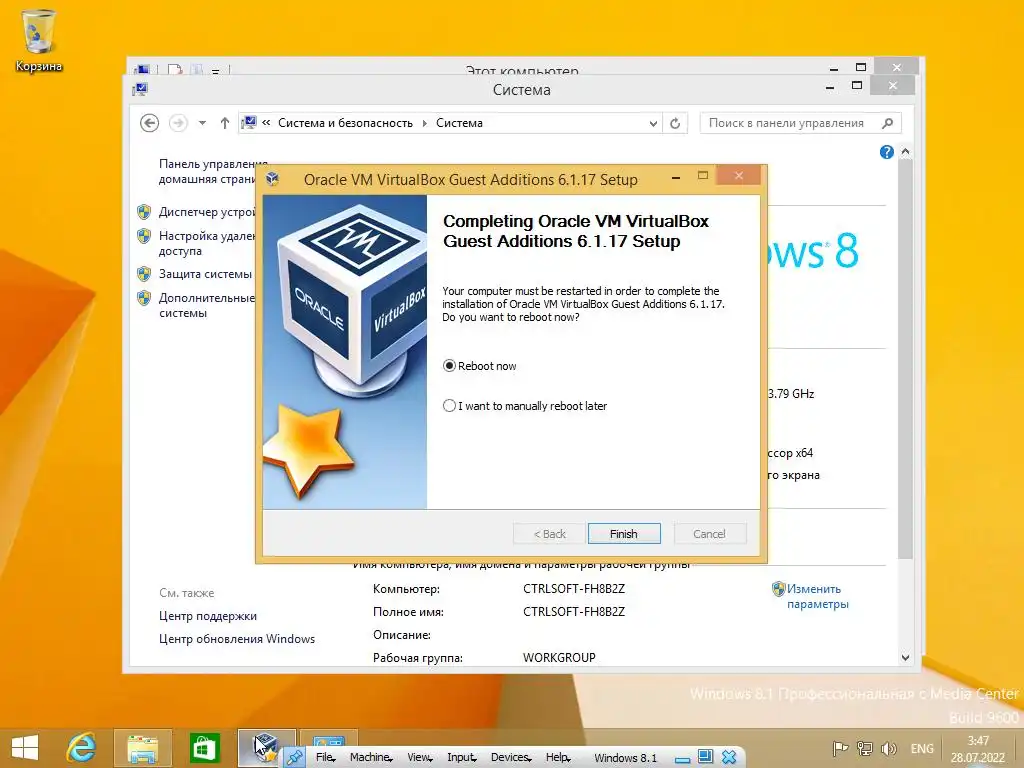The image size is (1024, 768).
Task: Open Windows Store from the taskbar
Action: pos(204,748)
